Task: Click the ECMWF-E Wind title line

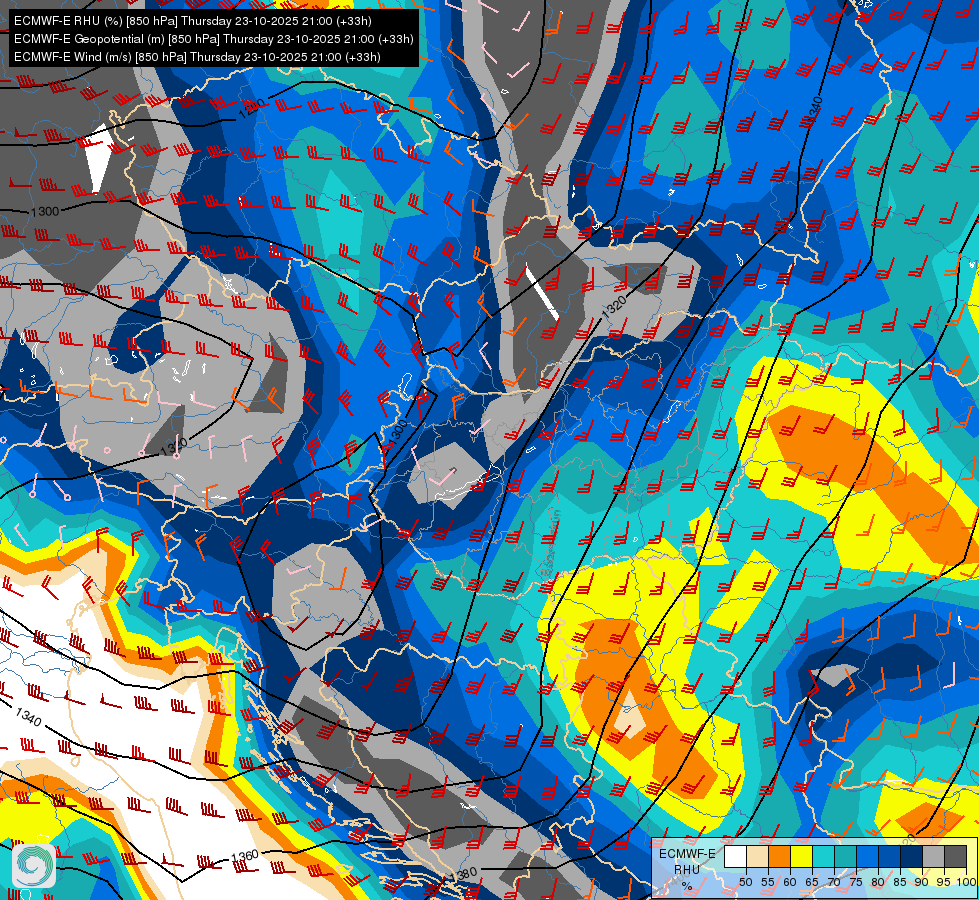Action: point(197,57)
